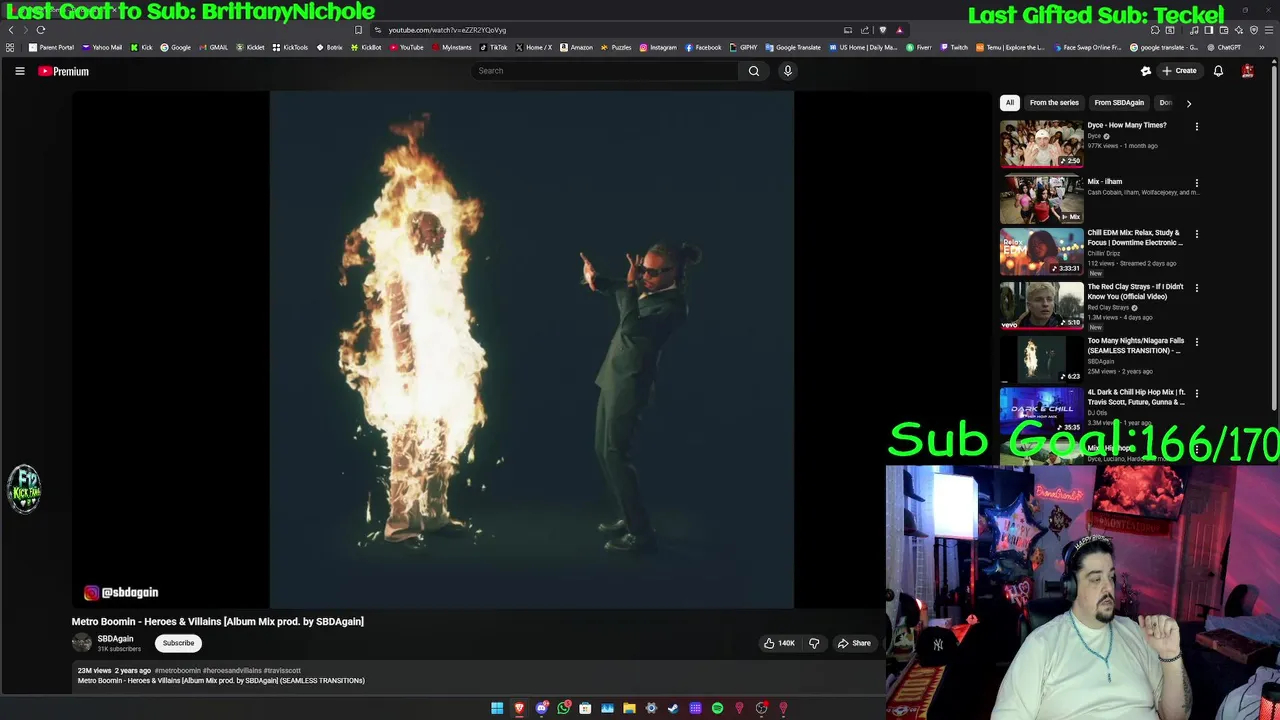Viewport: 1280px width, 720px height.
Task: Like the video with thumbs up
Action: pos(779,643)
